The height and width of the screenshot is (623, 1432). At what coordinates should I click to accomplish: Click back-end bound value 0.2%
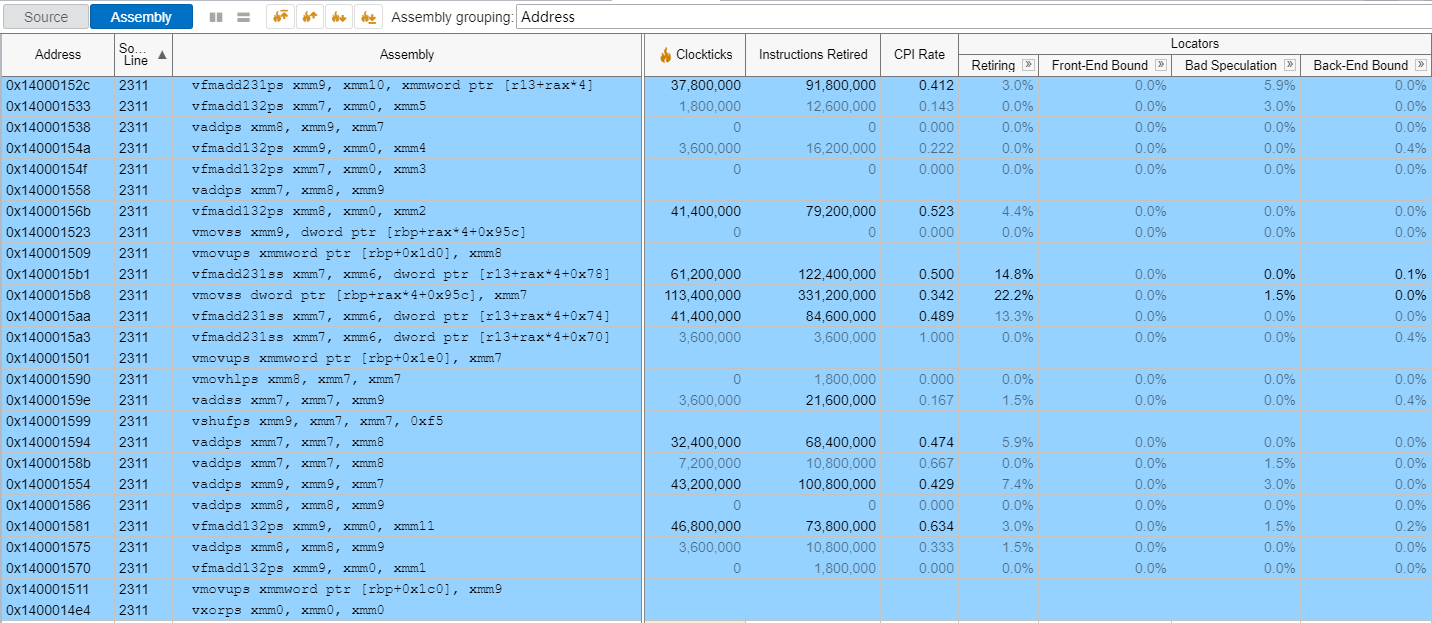1411,527
